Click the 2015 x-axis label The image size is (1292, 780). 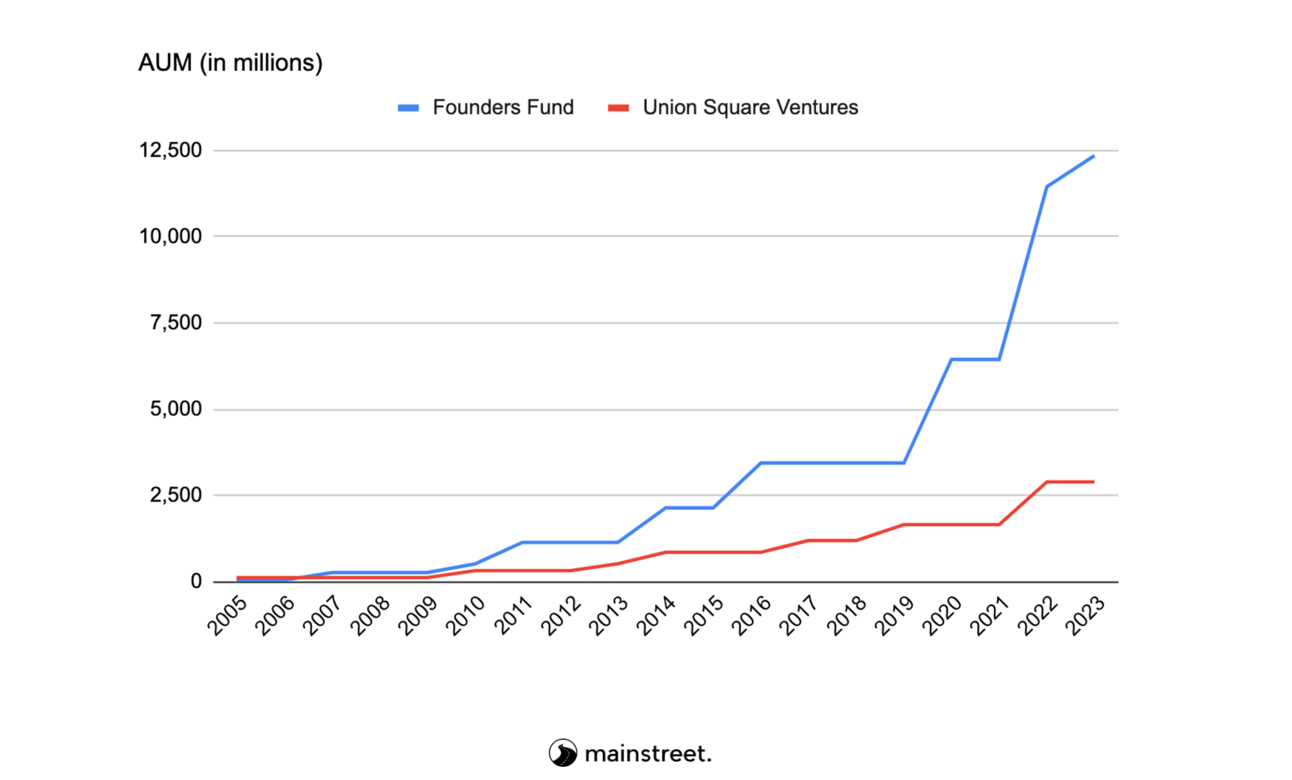click(x=705, y=614)
